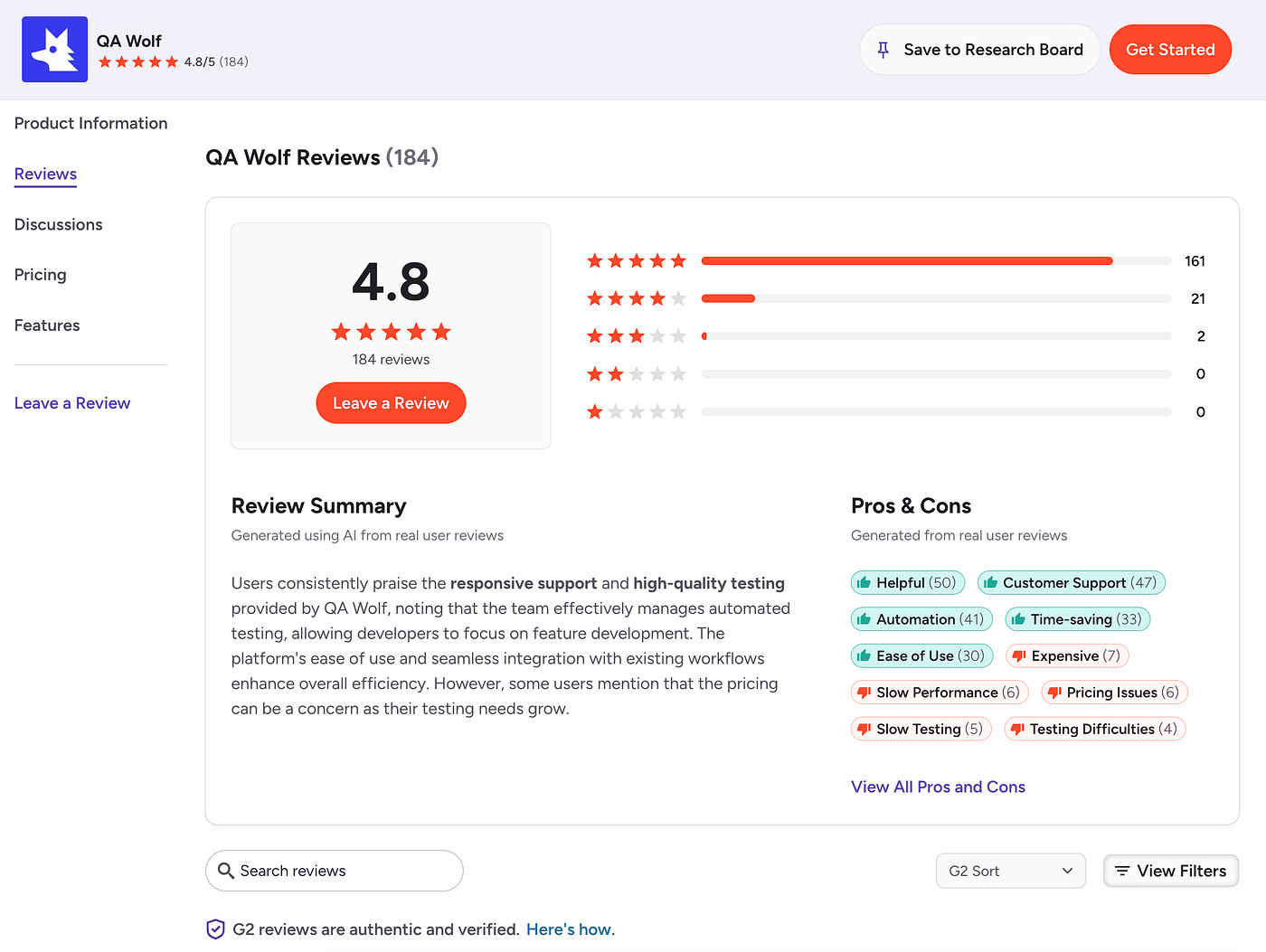Click the filter lines icon on View Filters
This screenshot has height=952, width=1266.
[1122, 871]
